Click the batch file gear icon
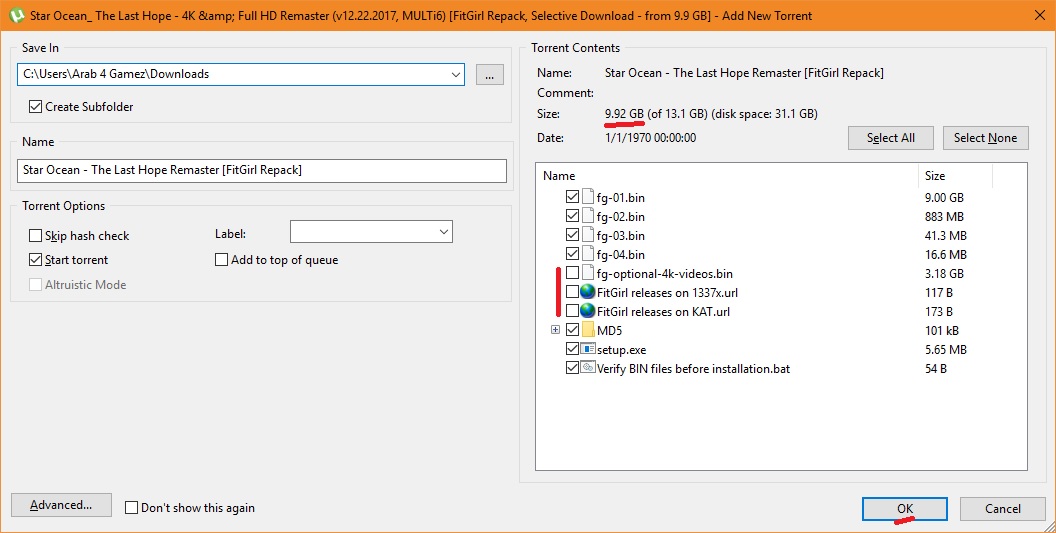The height and width of the screenshot is (533, 1056). click(588, 368)
